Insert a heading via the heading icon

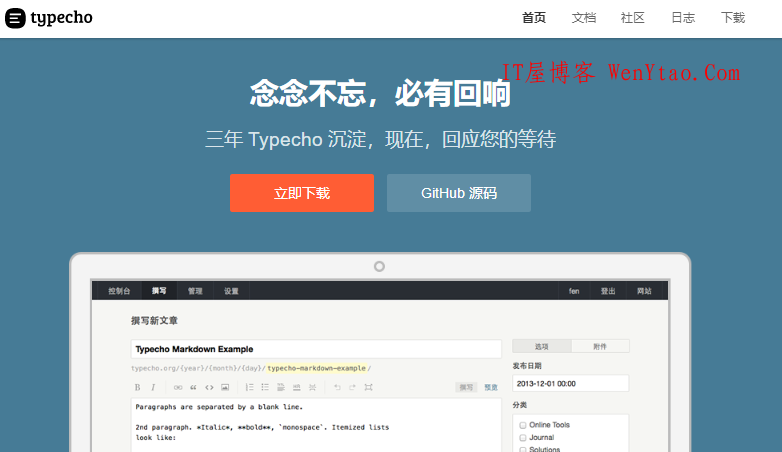(x=281, y=387)
